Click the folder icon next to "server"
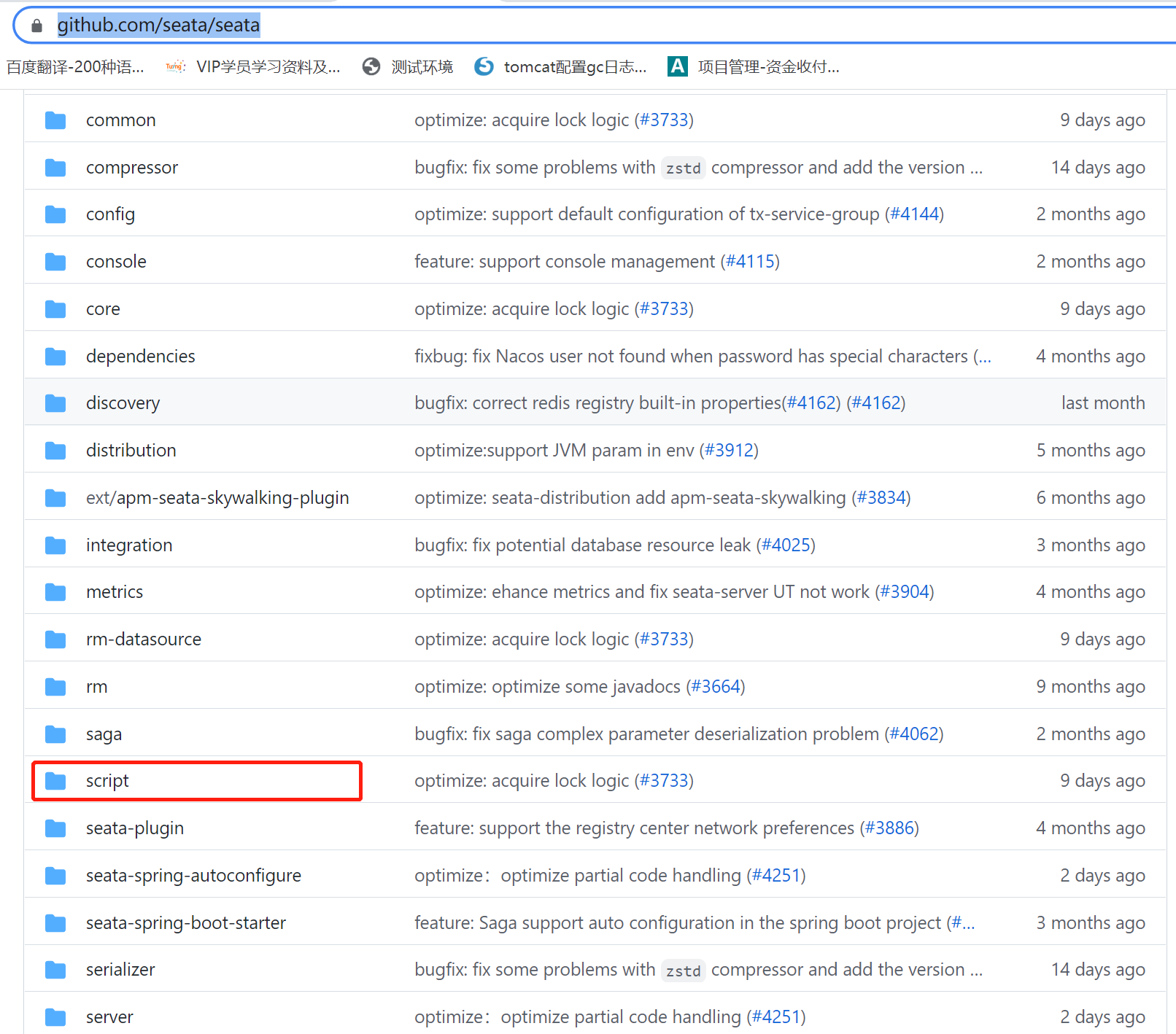 (x=55, y=1016)
